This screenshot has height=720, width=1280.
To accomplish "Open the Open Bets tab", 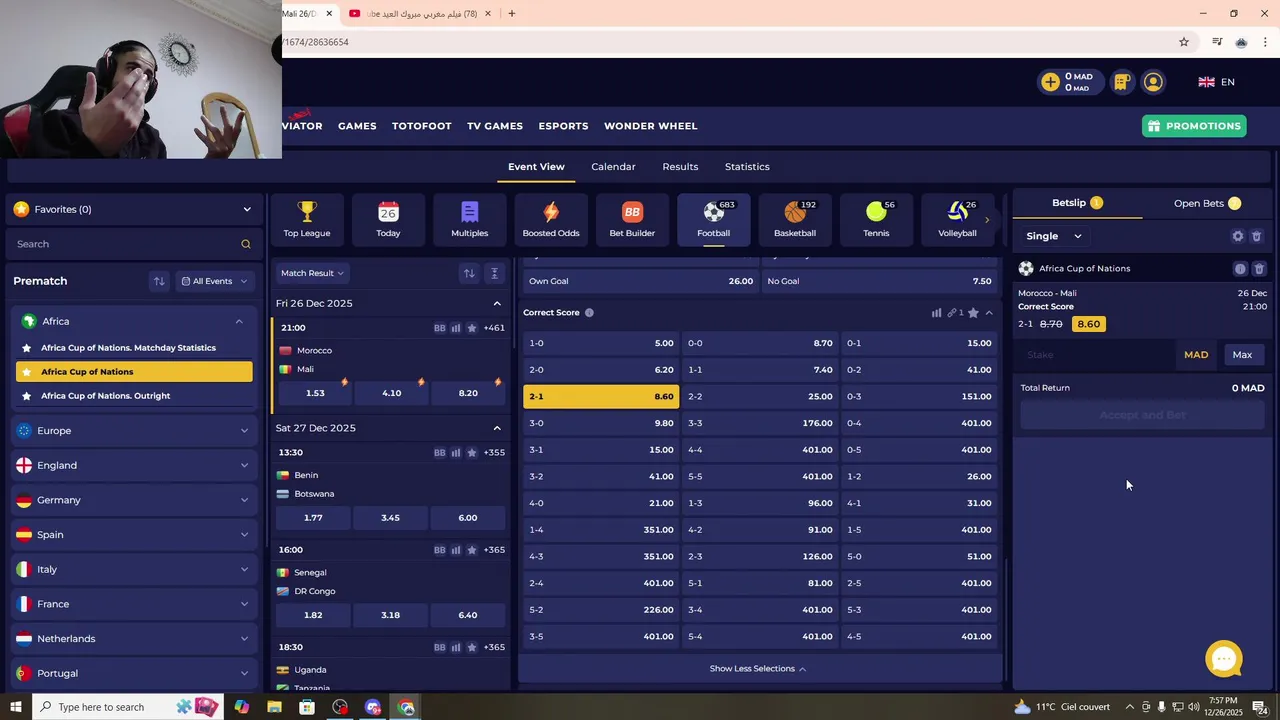I will [1207, 203].
